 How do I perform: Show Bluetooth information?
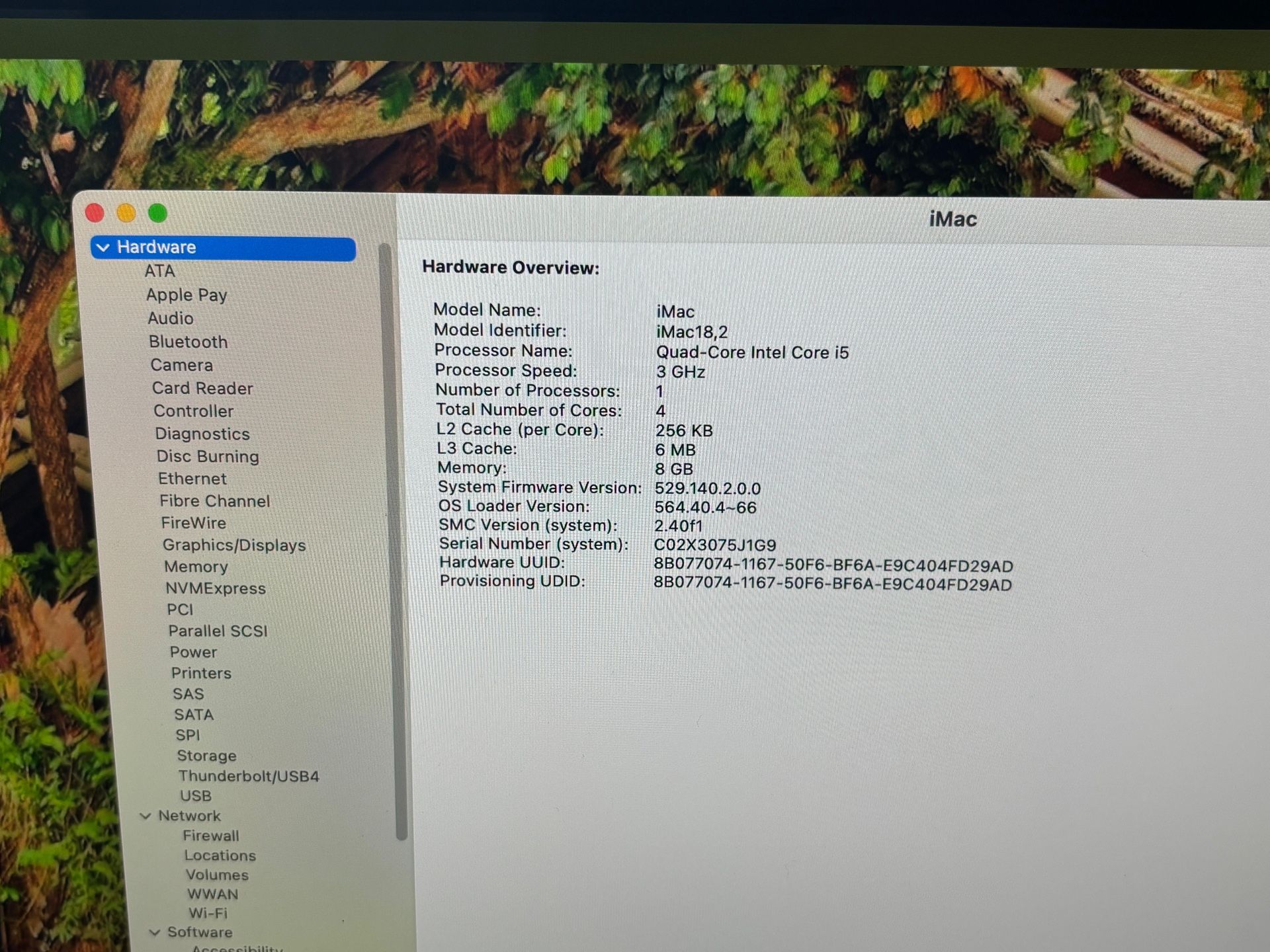pos(189,342)
